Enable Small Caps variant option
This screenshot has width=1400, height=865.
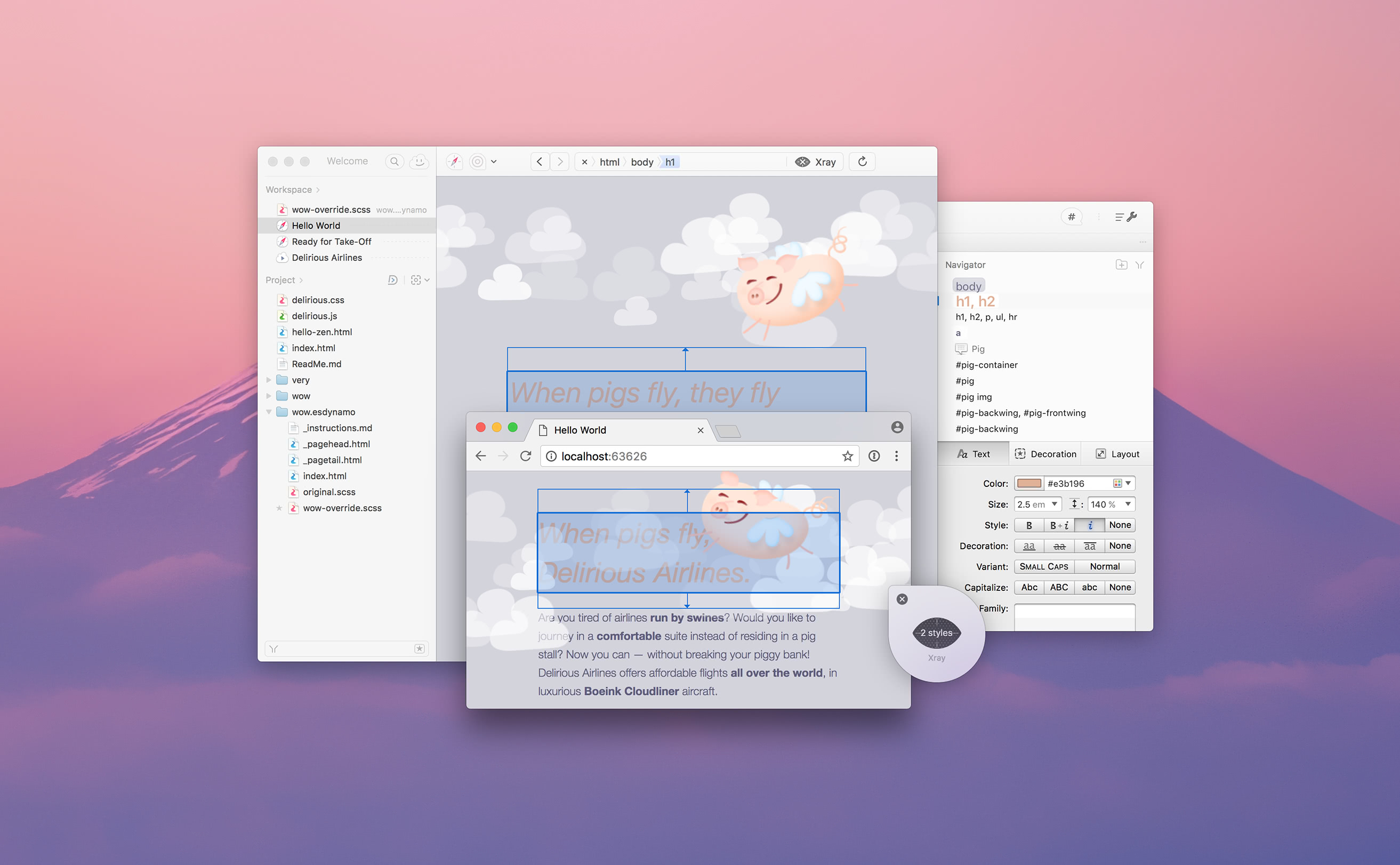click(1043, 566)
